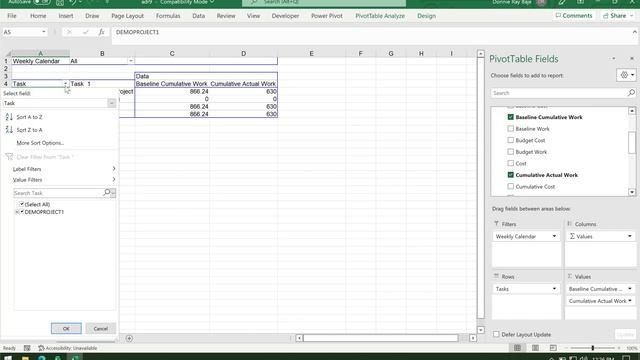640x360 pixels.
Task: Open the Comments pane
Action: pyautogui.click(x=574, y=16)
